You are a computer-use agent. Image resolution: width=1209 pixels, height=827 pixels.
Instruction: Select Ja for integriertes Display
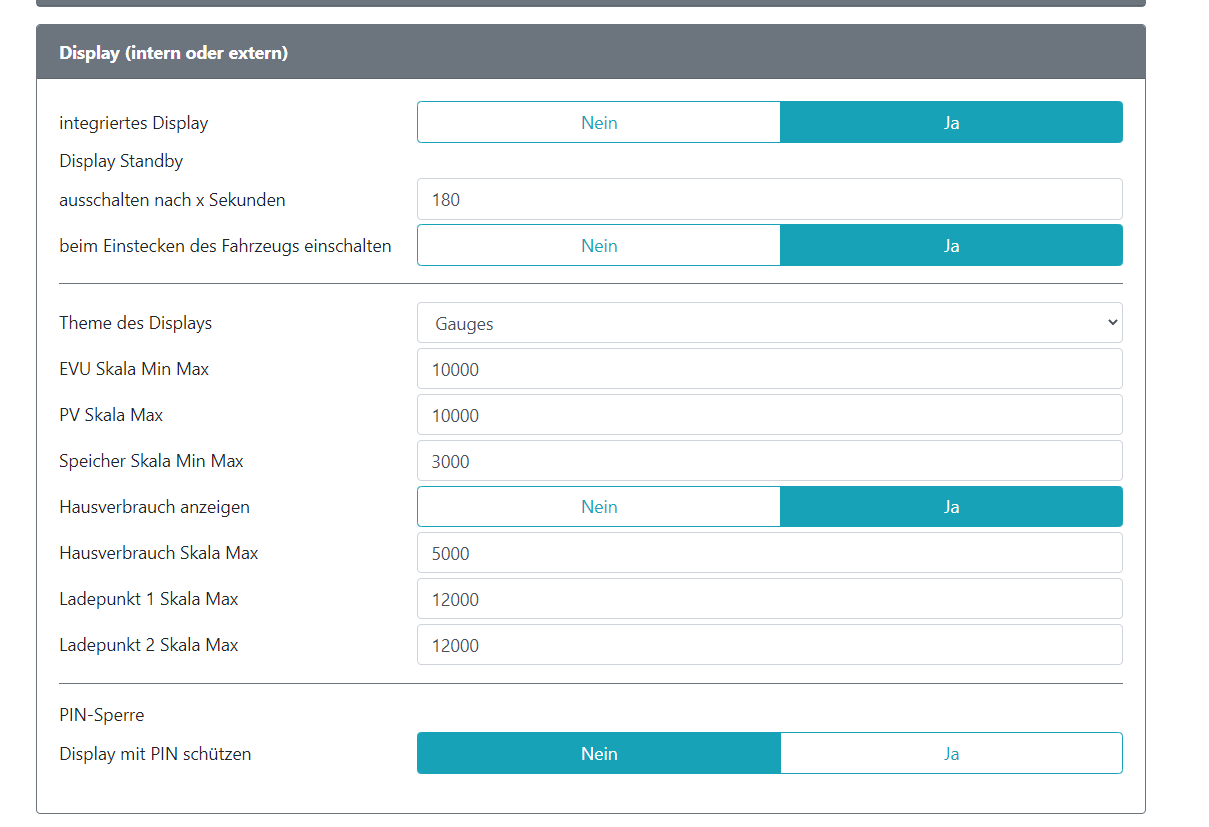click(x=951, y=123)
